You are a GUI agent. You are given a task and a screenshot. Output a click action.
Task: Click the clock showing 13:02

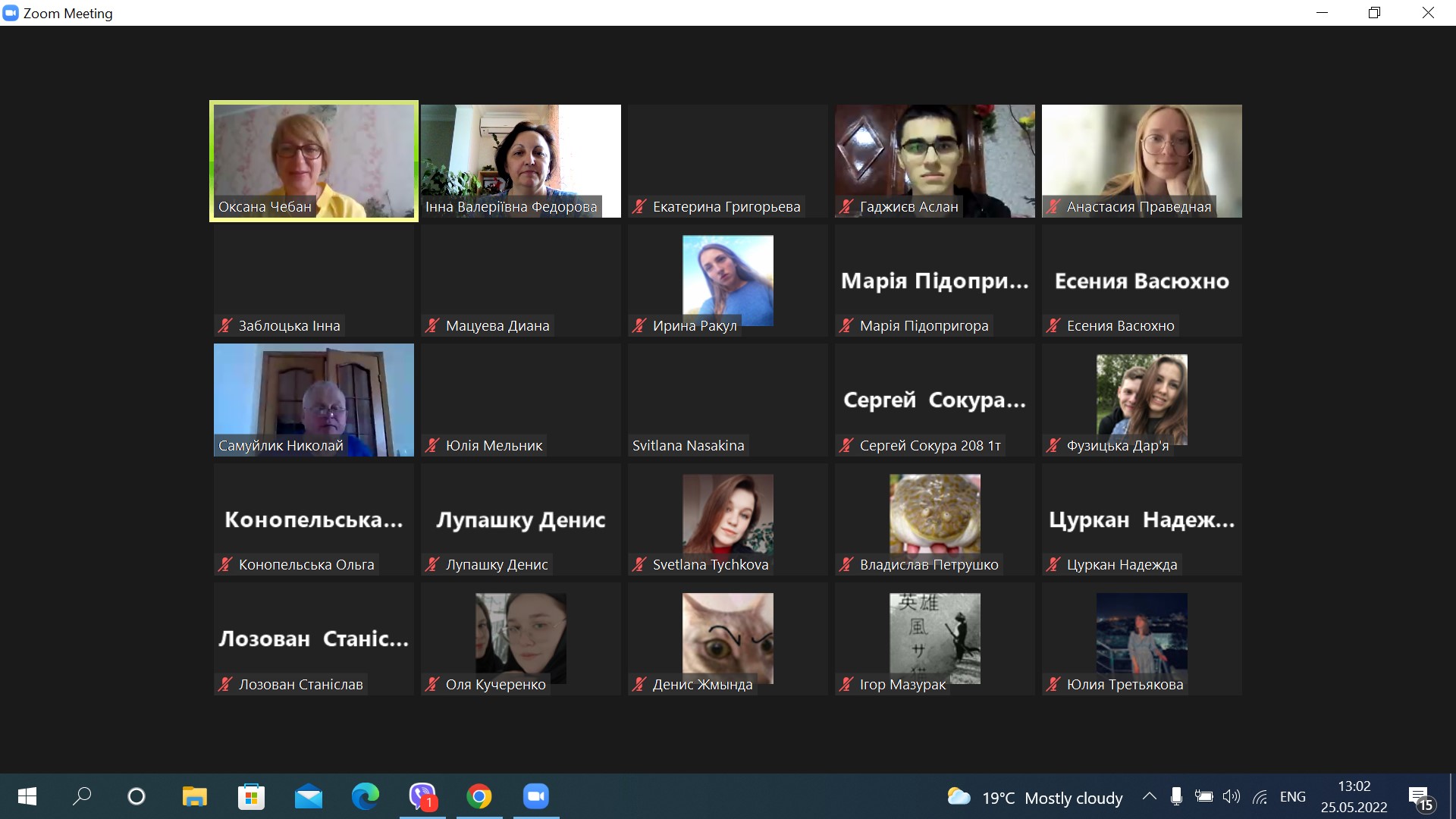tap(1354, 796)
